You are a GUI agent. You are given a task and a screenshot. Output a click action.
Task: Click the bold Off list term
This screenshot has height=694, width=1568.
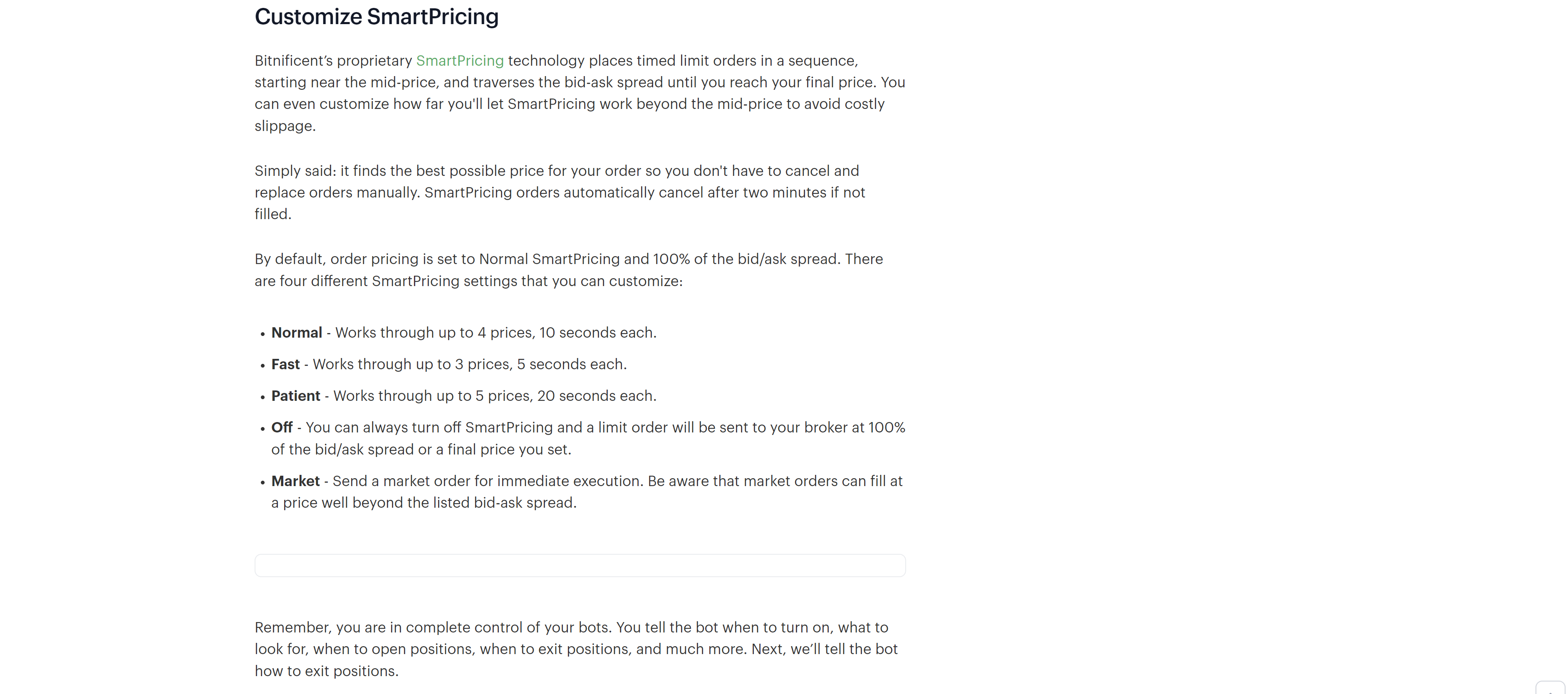pos(282,427)
